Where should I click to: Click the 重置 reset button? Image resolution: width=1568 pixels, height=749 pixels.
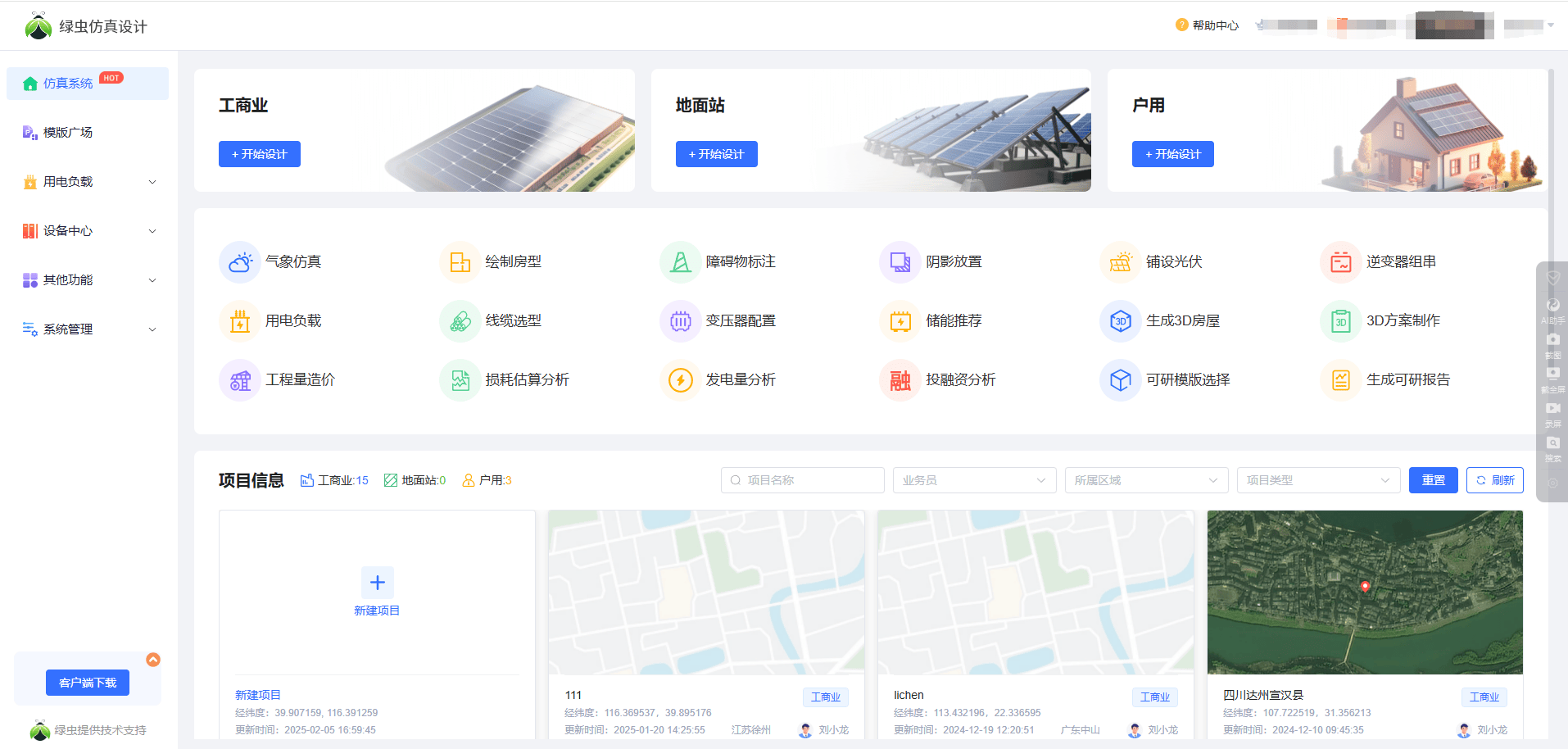point(1433,480)
